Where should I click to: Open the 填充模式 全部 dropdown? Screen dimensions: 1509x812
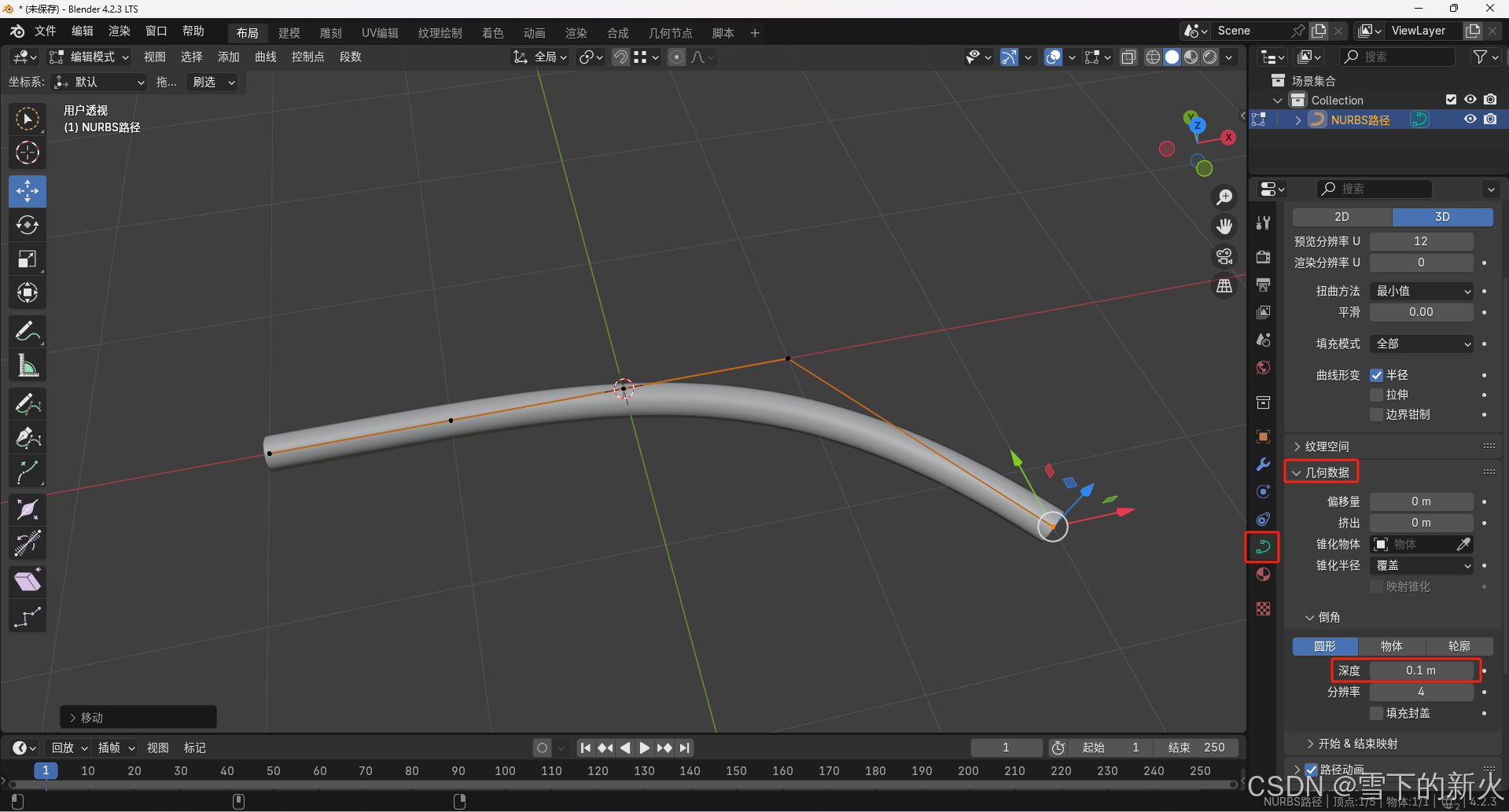1421,344
